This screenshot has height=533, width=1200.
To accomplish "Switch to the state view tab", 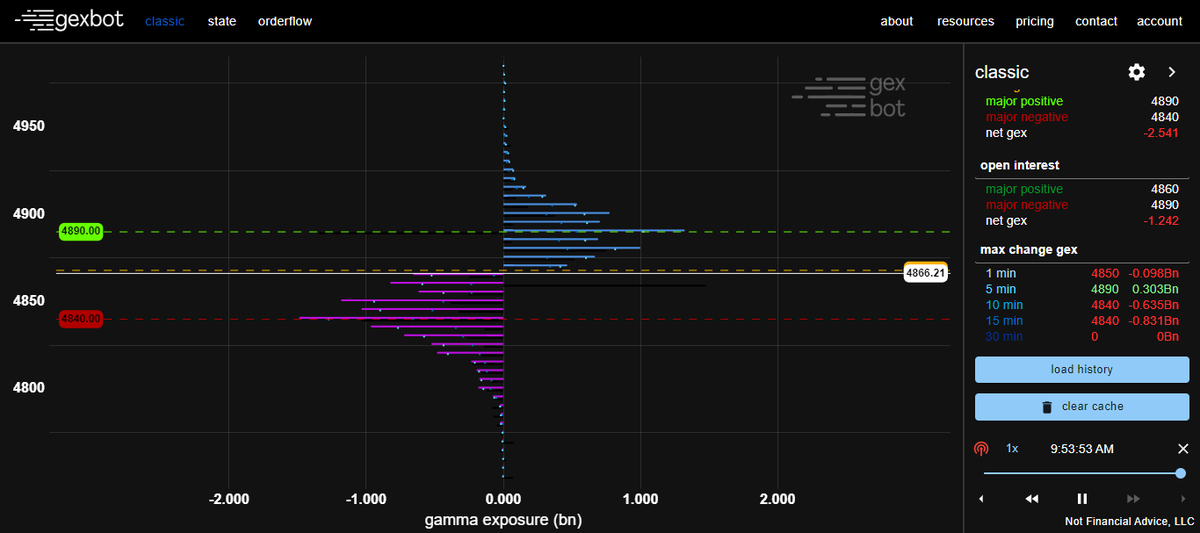I will [x=222, y=21].
